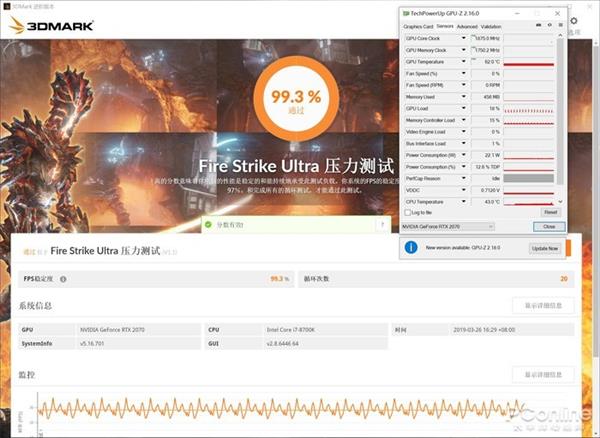Viewport: 600px width, 438px height.
Task: Open the Advanced tab
Action: (467, 27)
